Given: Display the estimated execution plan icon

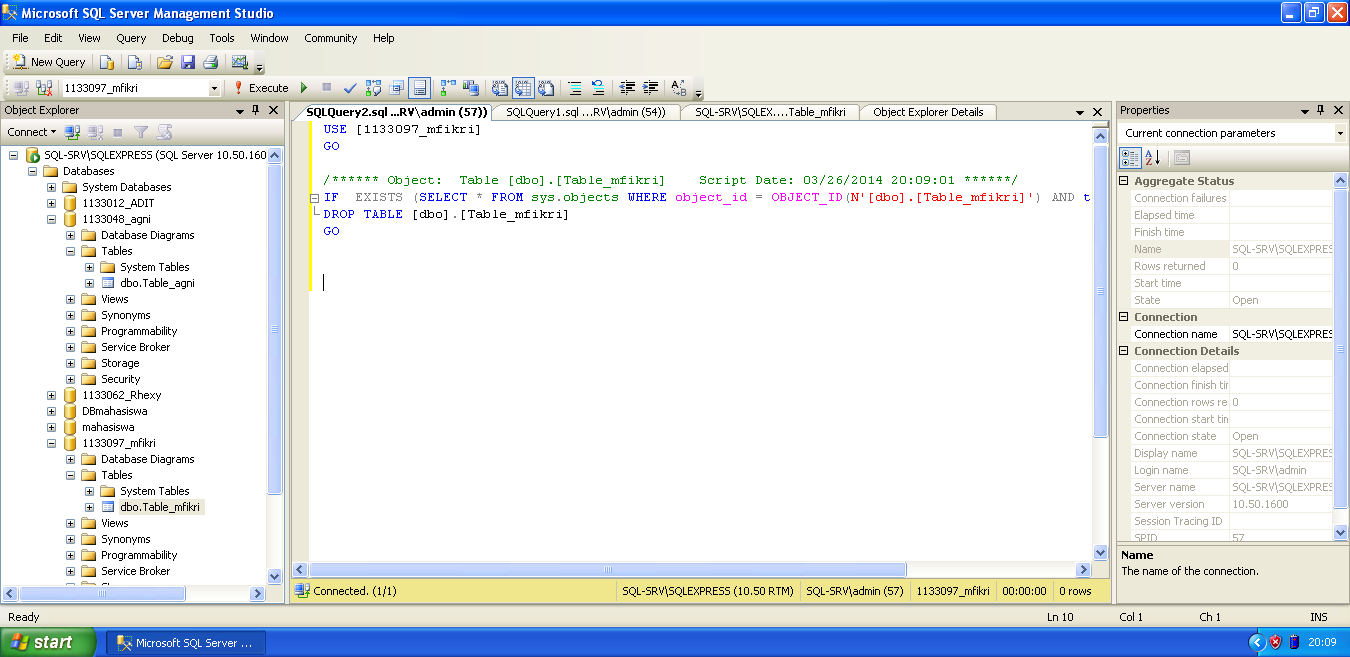Looking at the screenshot, I should point(373,88).
